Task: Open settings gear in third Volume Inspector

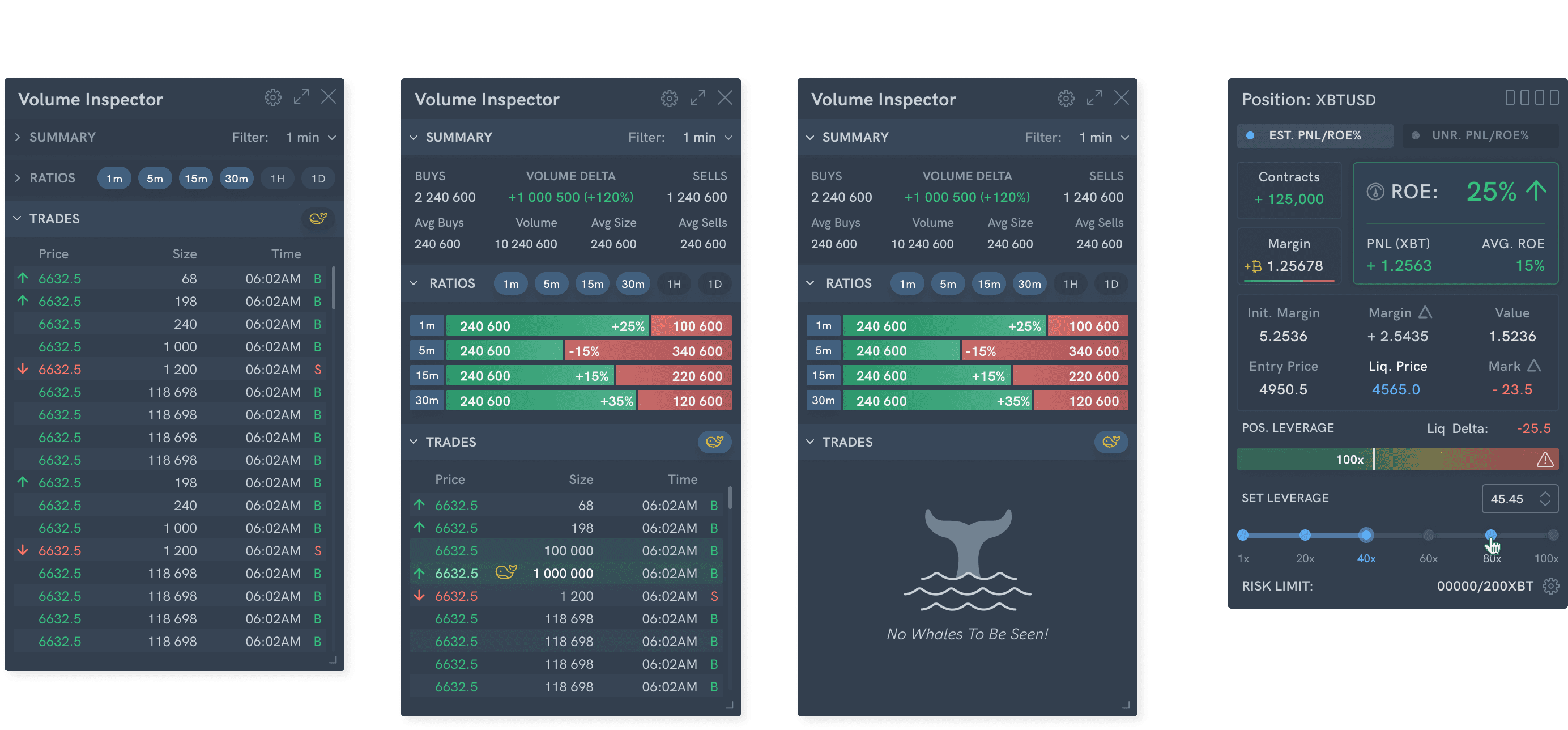Action: tap(1065, 98)
